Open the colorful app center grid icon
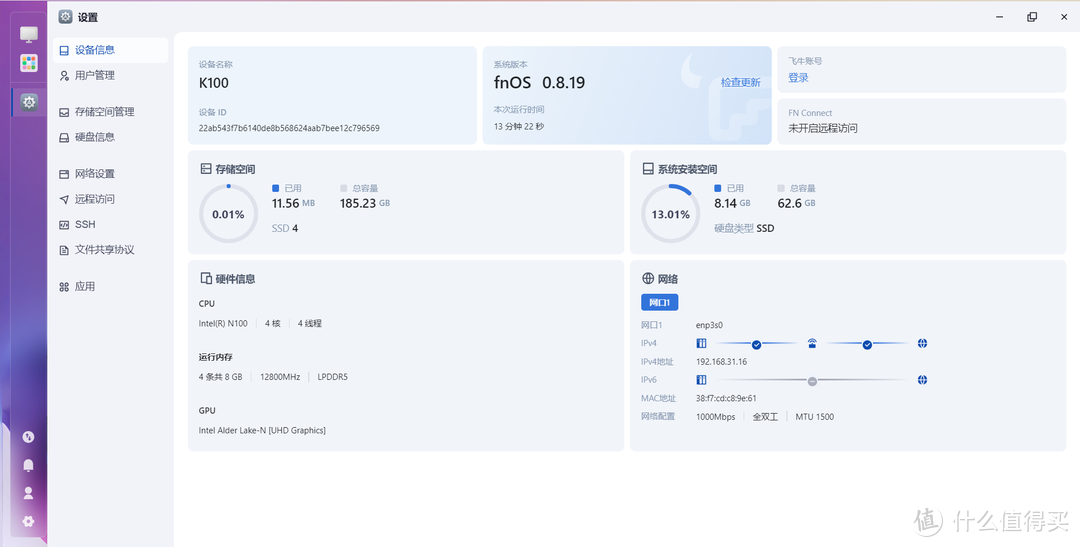 [x=29, y=63]
